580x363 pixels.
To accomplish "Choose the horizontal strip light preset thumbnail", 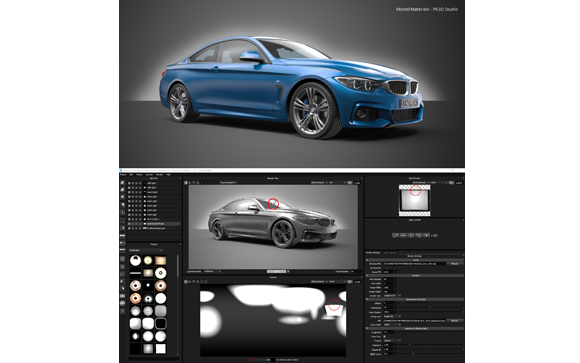I will coord(135,273).
